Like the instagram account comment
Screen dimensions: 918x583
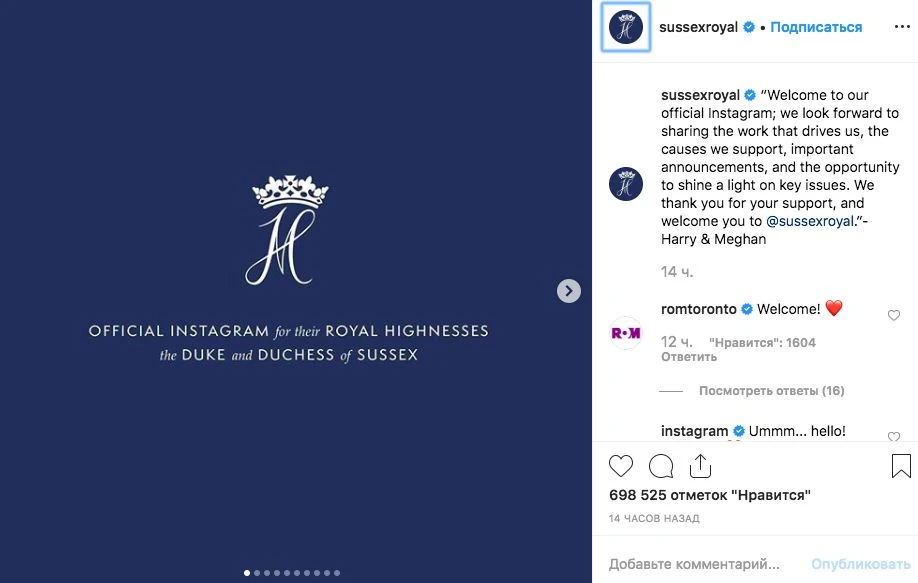894,436
